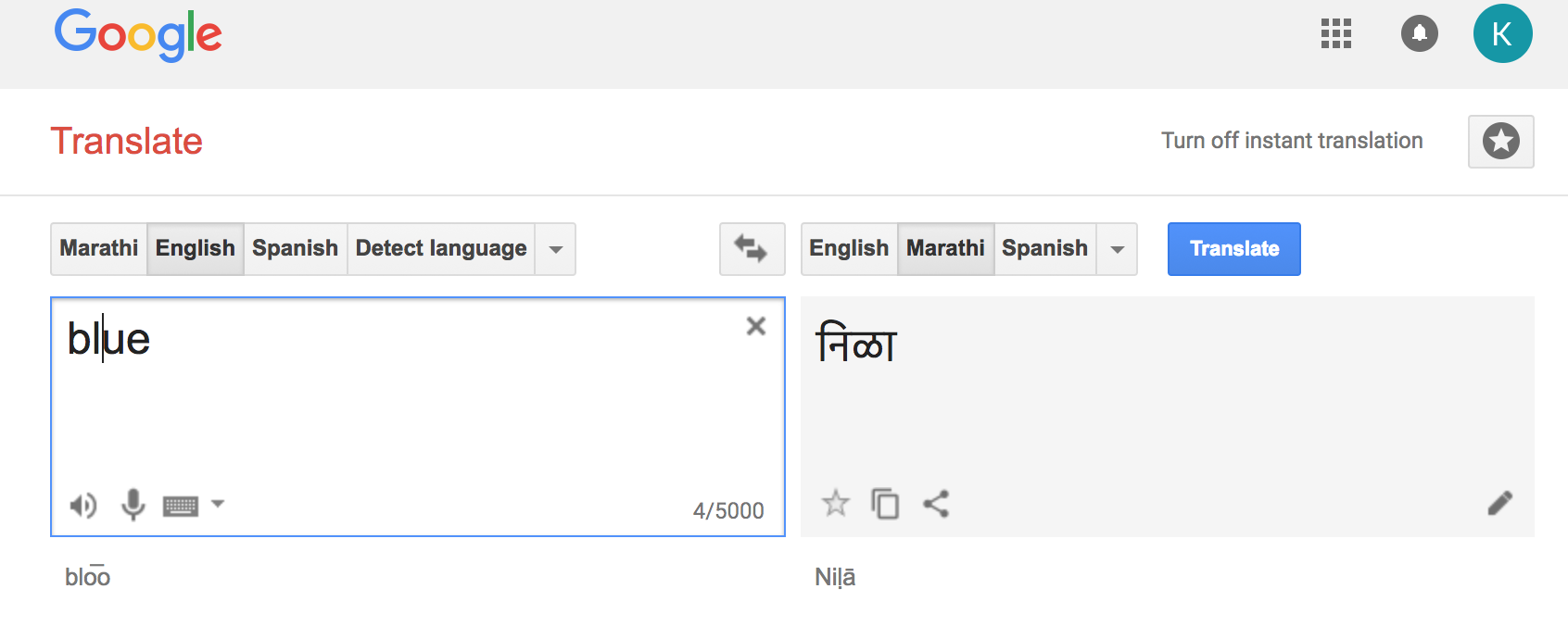
Task: Listen to the source text pronunciation
Action: point(82,506)
